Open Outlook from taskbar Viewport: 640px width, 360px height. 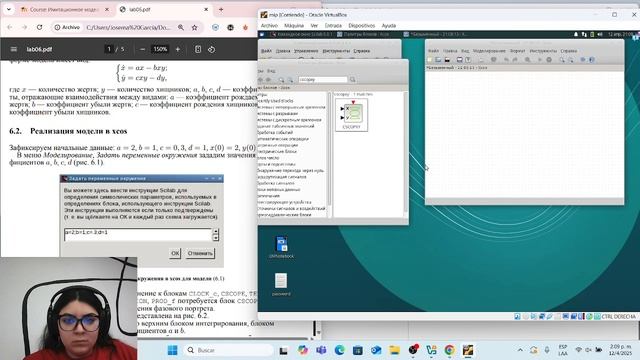click(376, 350)
